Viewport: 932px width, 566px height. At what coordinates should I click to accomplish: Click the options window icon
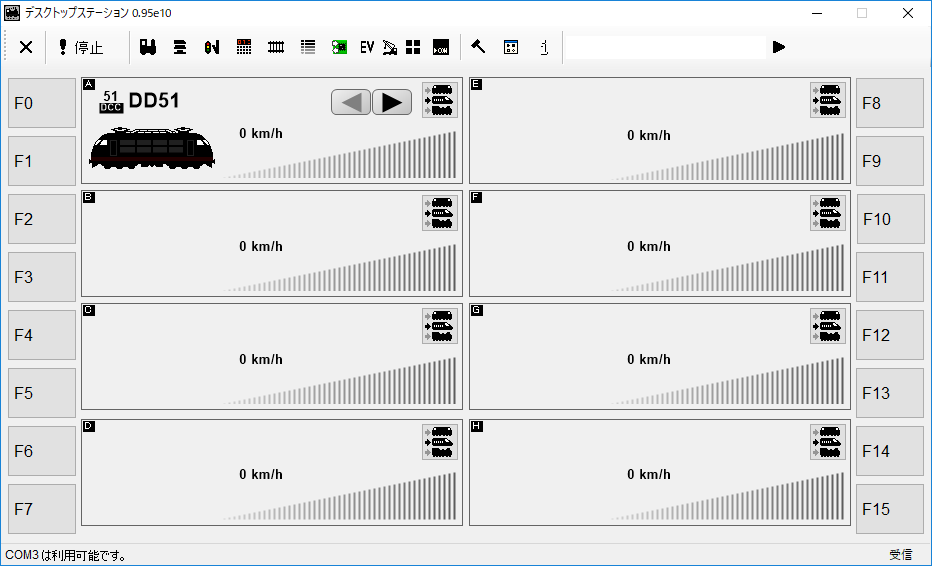pos(511,47)
